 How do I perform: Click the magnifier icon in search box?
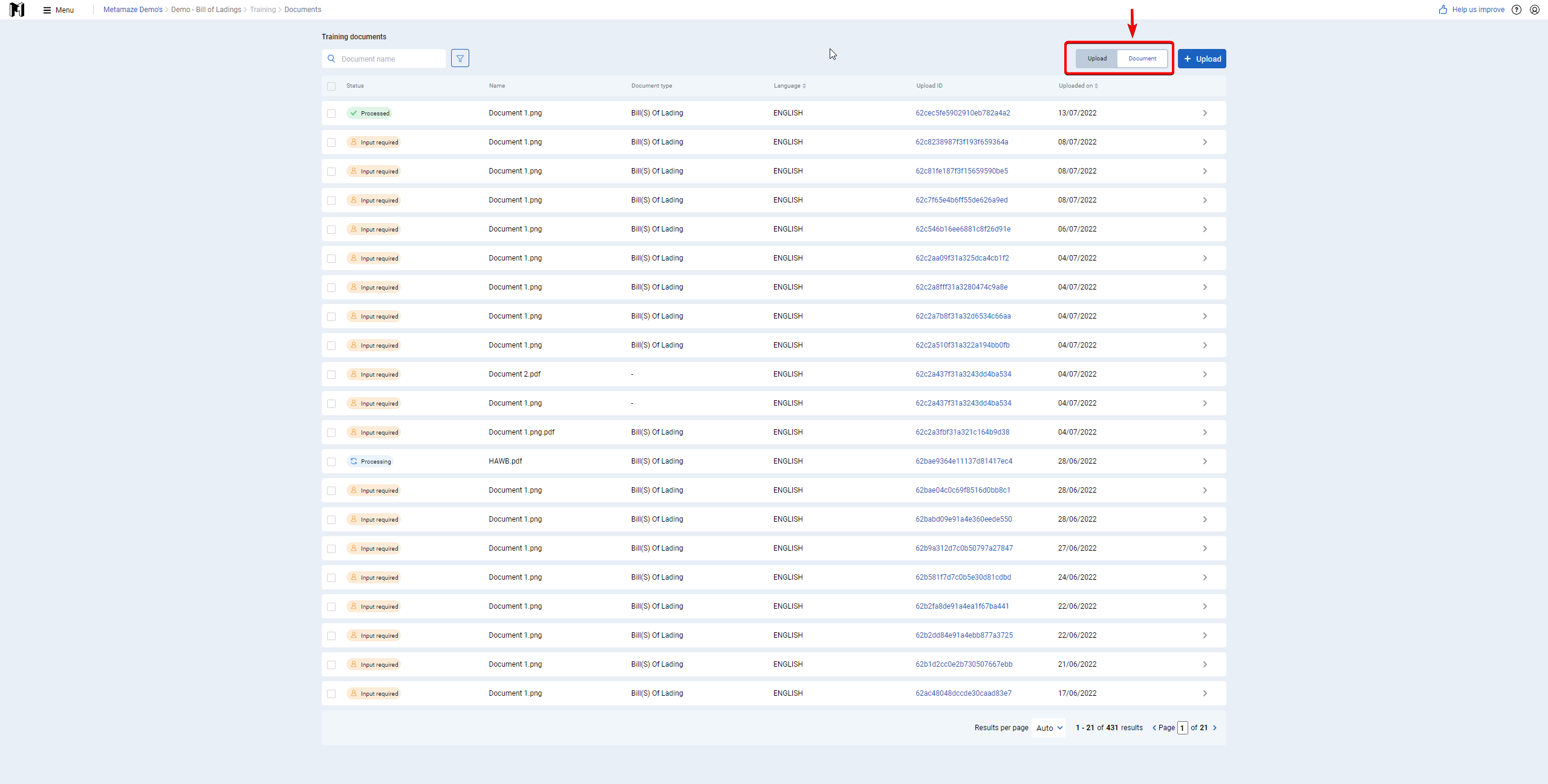(331, 59)
